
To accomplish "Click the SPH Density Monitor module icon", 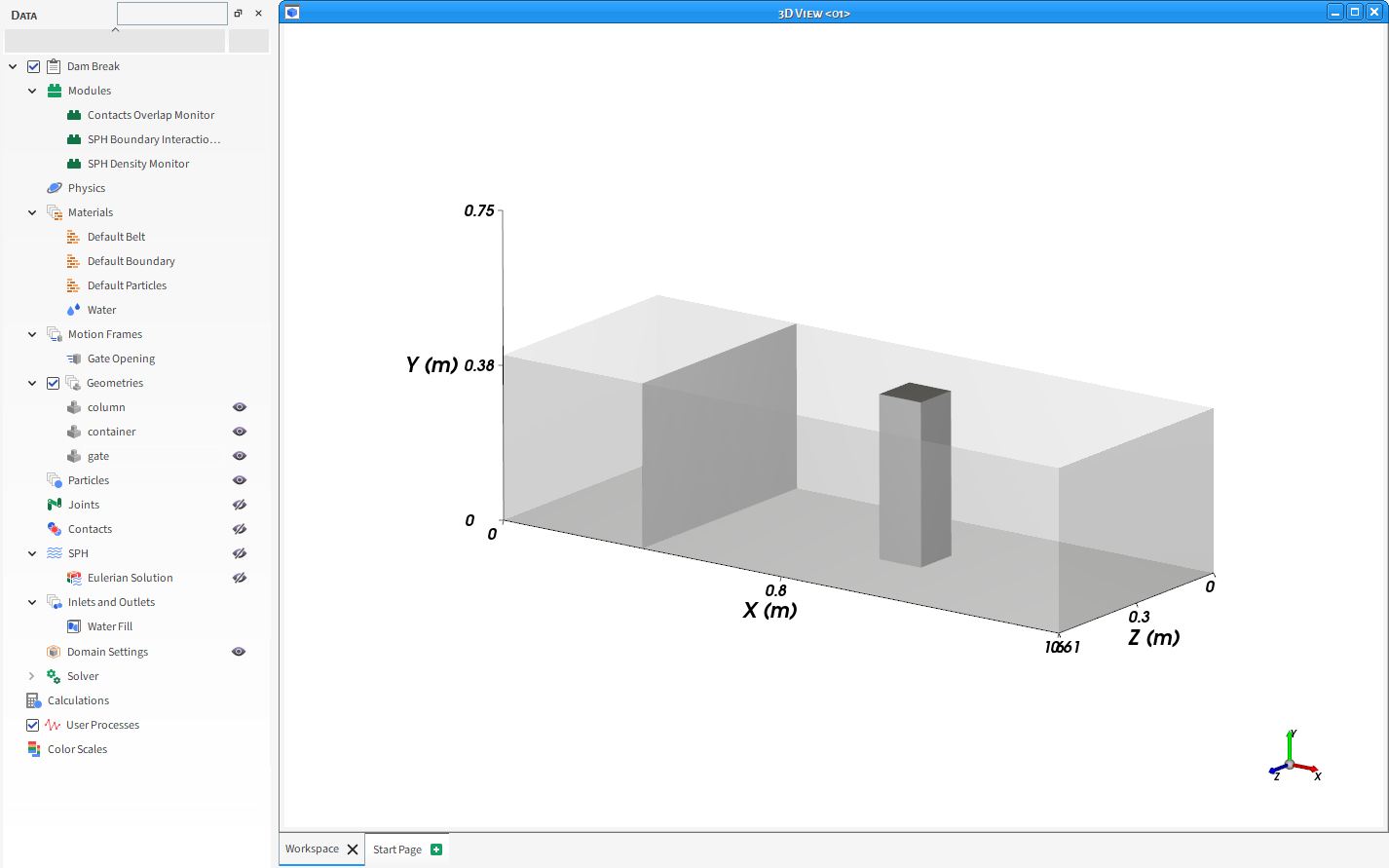I will pyautogui.click(x=74, y=164).
